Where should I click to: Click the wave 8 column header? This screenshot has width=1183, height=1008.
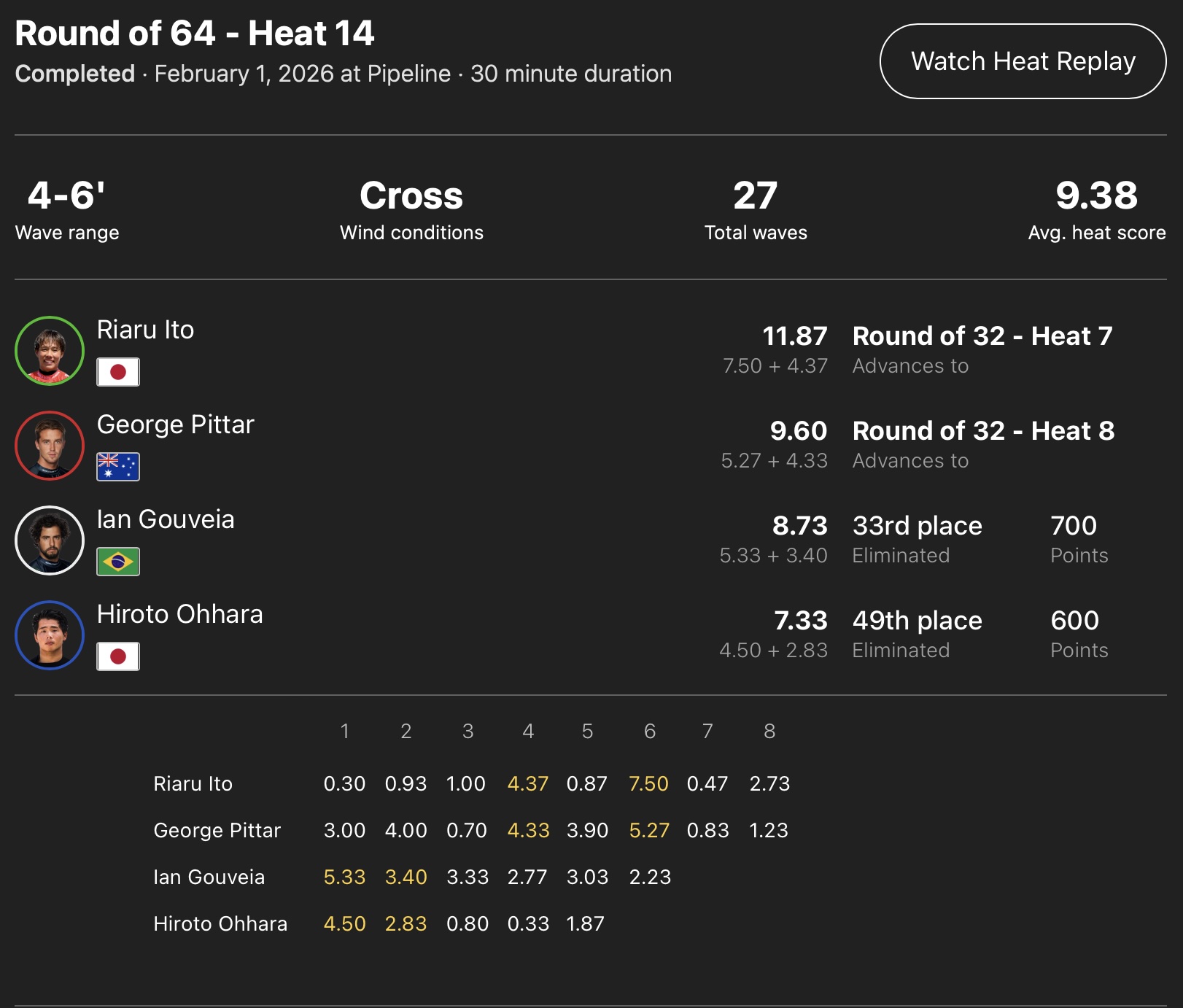pos(769,731)
